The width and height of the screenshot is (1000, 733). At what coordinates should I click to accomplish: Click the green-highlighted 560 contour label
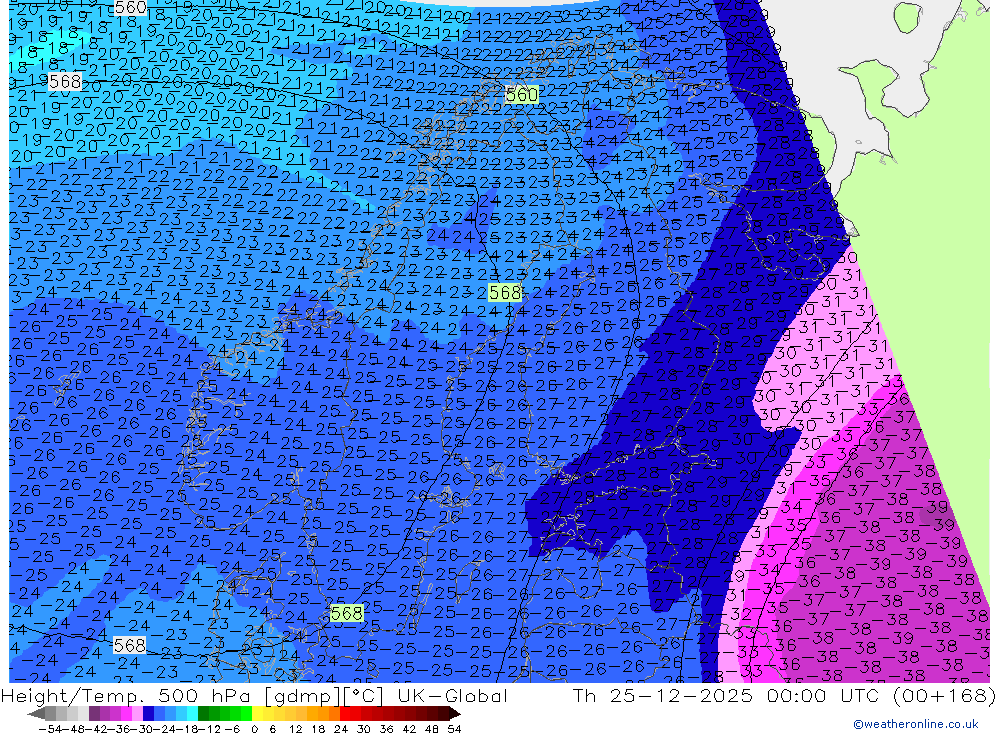(x=522, y=95)
